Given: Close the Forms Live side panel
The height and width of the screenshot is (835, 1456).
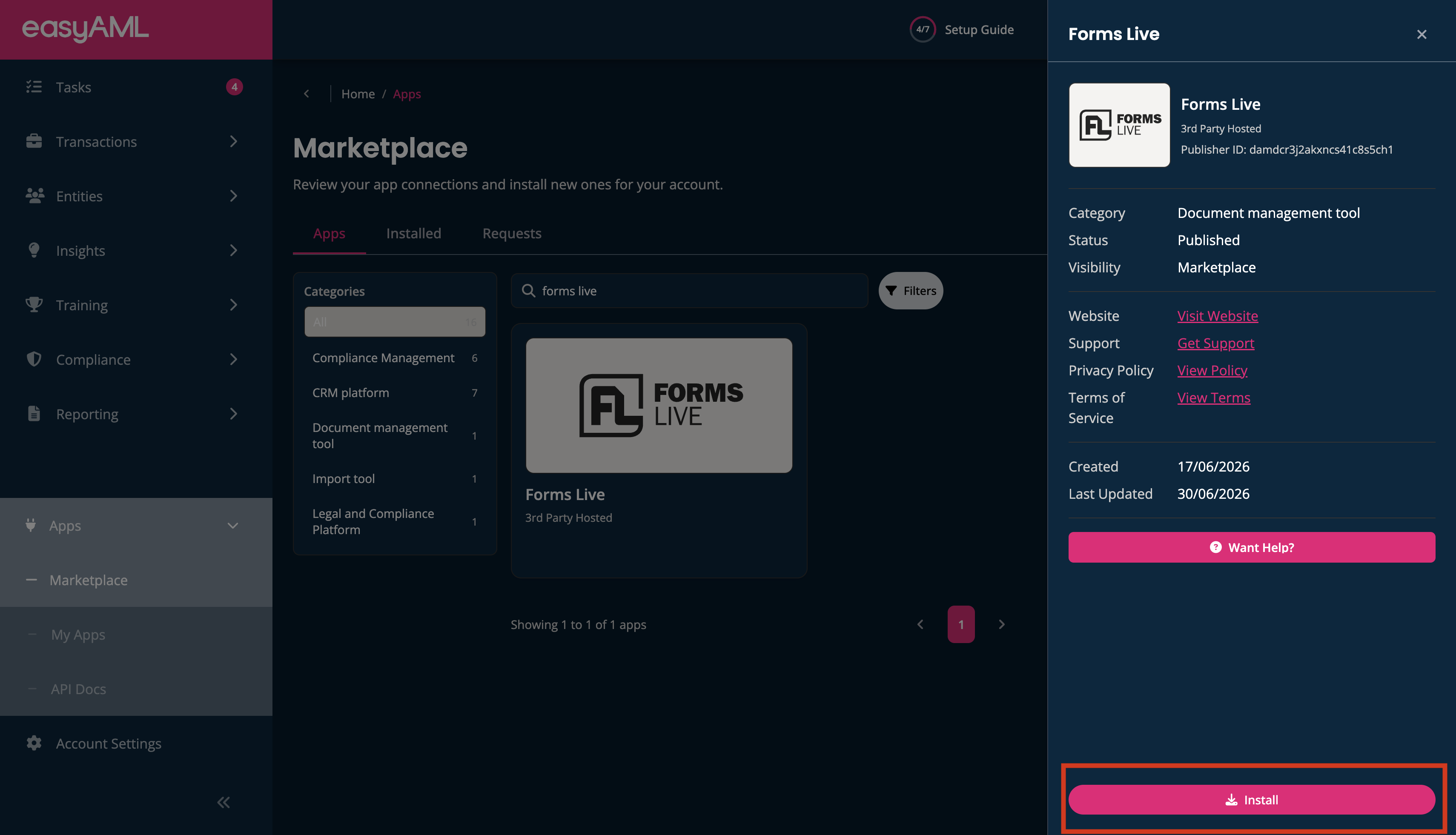Looking at the screenshot, I should (x=1421, y=34).
